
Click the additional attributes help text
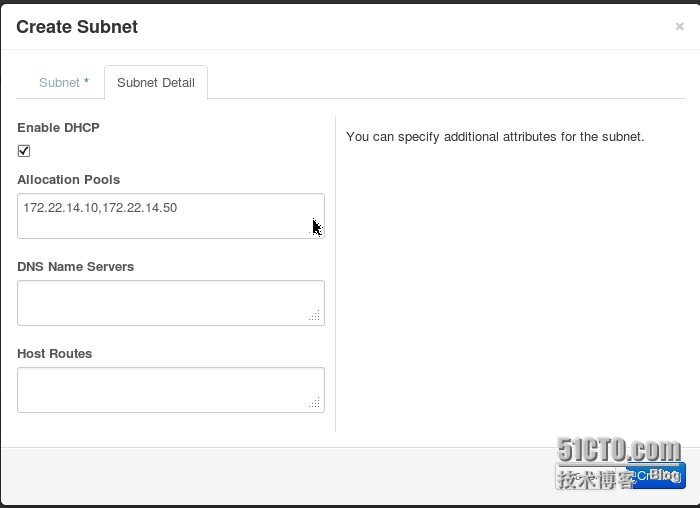495,137
